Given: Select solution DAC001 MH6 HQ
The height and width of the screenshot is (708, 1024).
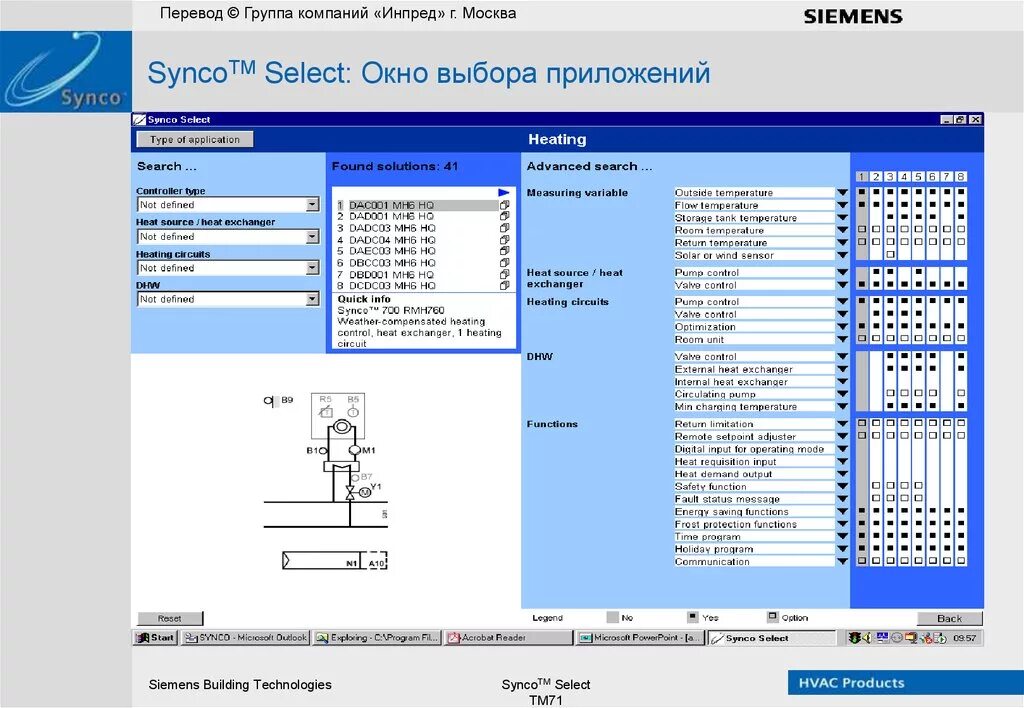Looking at the screenshot, I should 417,205.
